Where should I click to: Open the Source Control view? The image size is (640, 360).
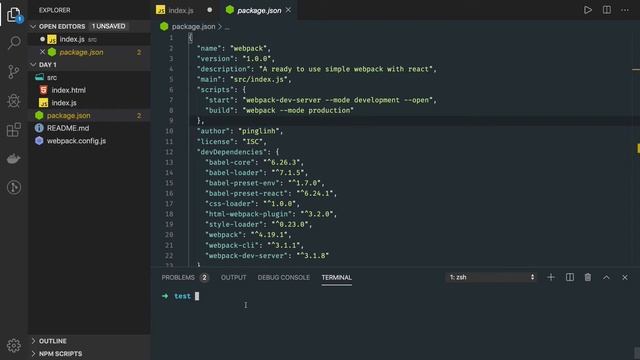(x=14, y=72)
